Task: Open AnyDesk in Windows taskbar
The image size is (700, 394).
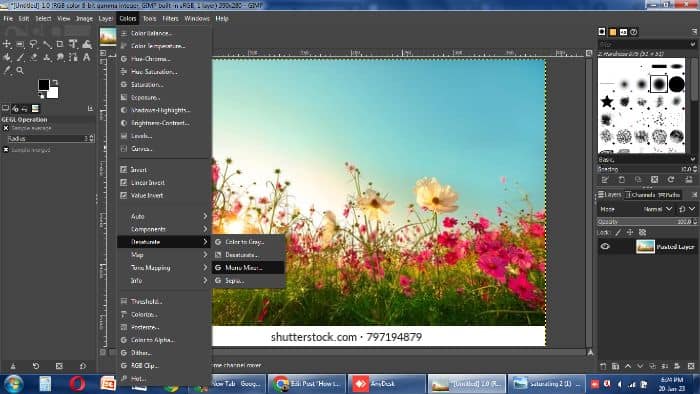Action: pos(386,384)
